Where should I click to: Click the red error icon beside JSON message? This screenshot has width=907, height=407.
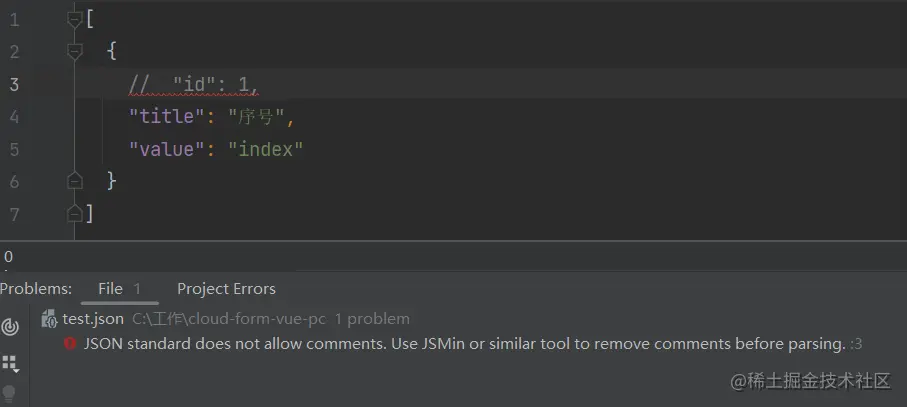(70, 343)
